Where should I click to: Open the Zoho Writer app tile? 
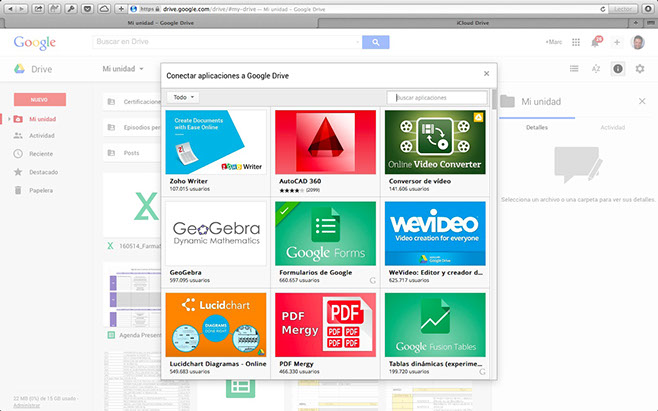point(215,142)
